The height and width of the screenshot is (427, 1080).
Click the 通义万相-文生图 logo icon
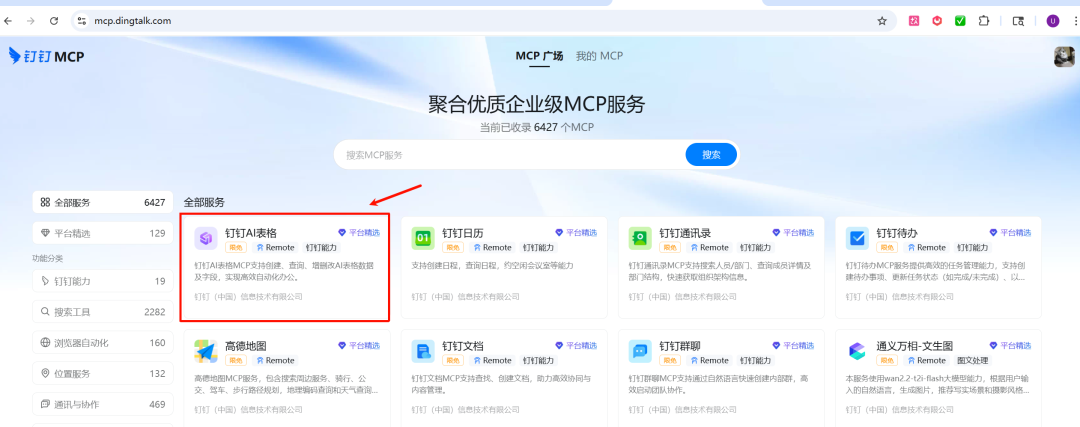point(858,351)
